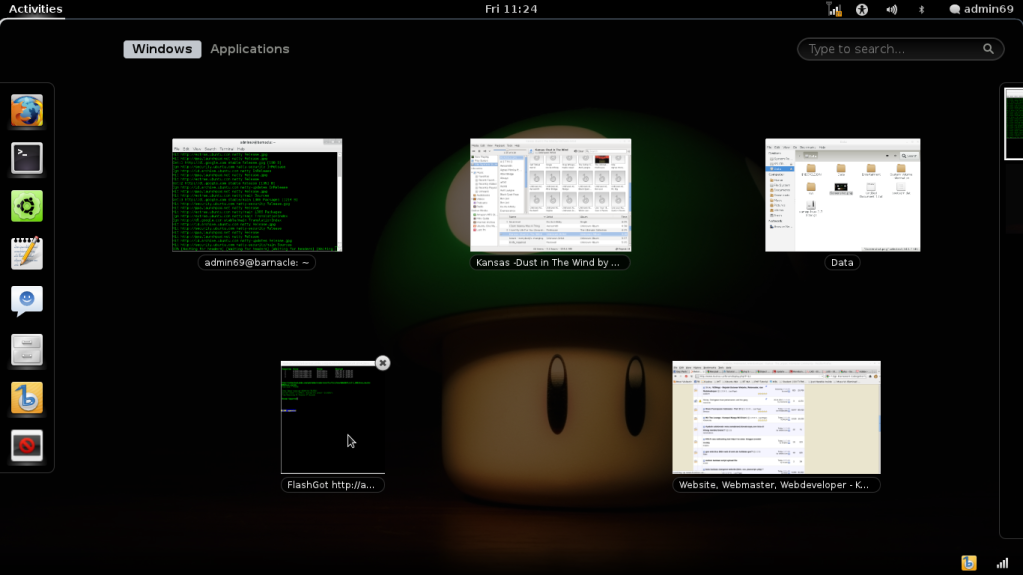Open the Activities overview button
The image size is (1023, 575).
pos(35,9)
